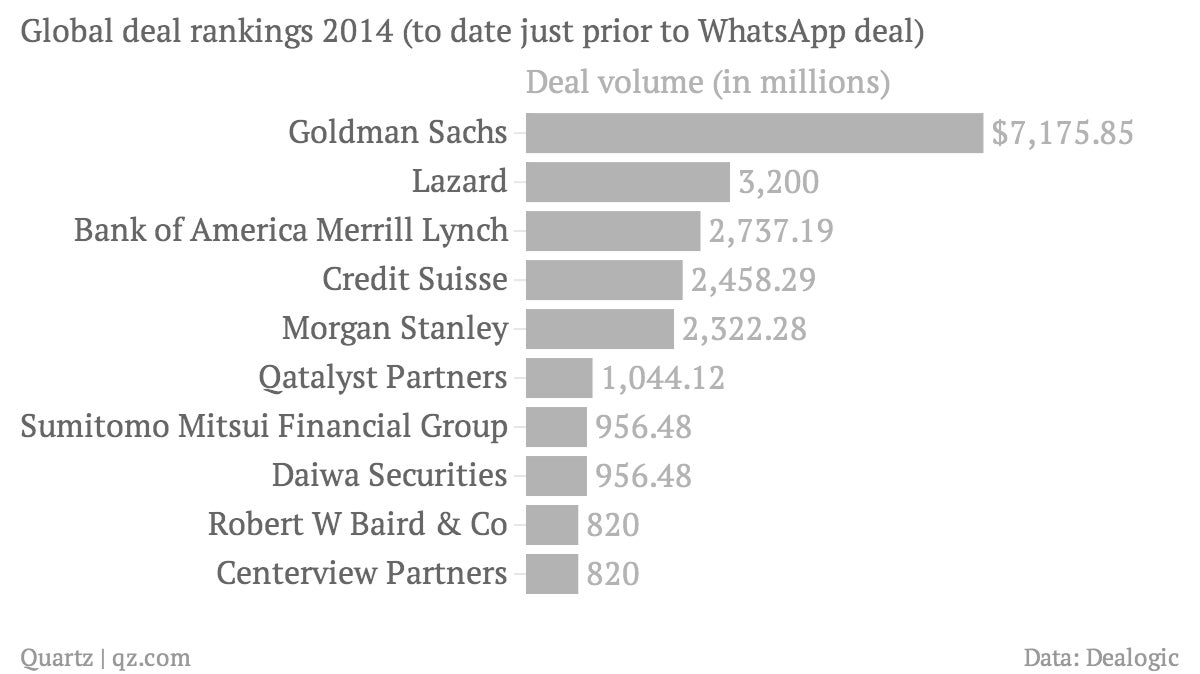Click the Morgan Stanley bar
Image resolution: width=1200 pixels, height=674 pixels.
click(600, 329)
